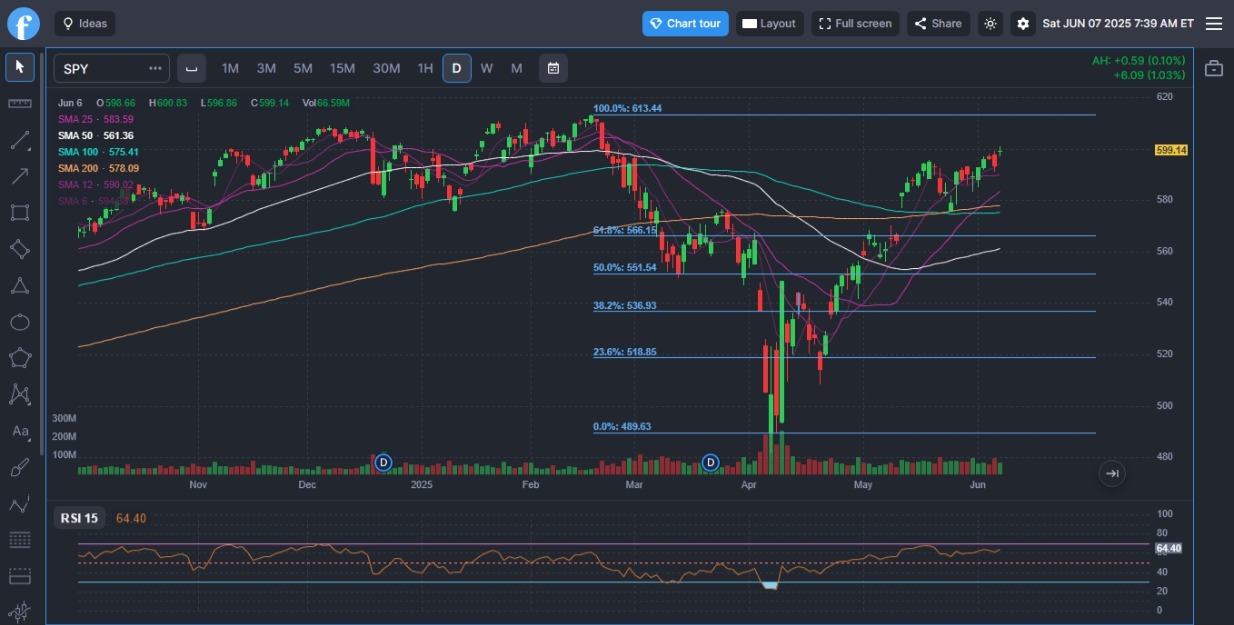Click the 23.6%: 518.85 Fibonacci label
This screenshot has width=1234, height=625.
(x=625, y=352)
